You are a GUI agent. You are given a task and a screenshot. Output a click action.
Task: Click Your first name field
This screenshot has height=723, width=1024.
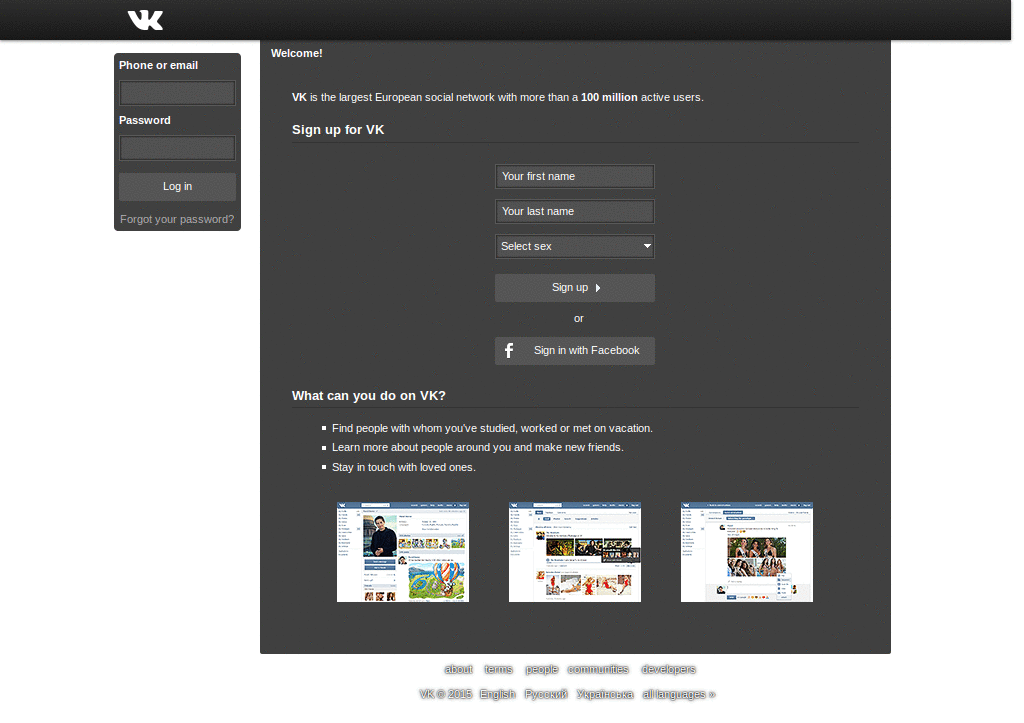pos(575,176)
